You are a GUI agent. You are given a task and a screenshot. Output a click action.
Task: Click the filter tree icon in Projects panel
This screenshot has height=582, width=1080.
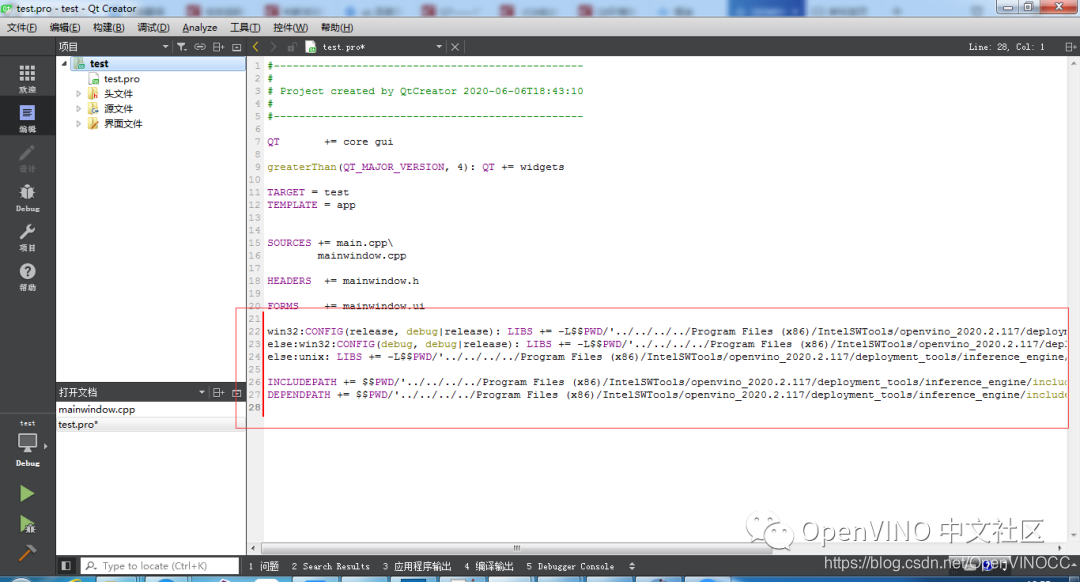[x=181, y=47]
